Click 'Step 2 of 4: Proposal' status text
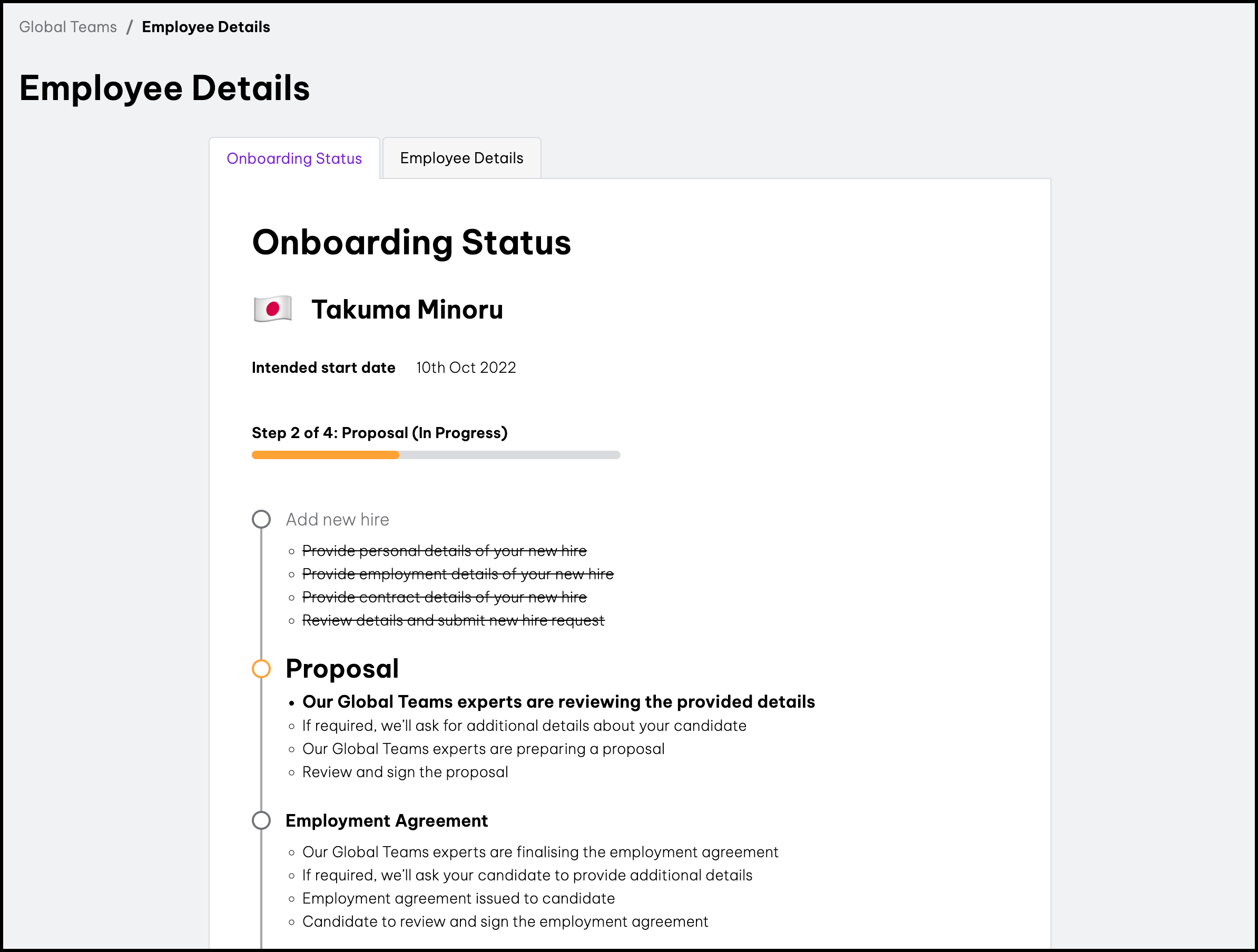The width and height of the screenshot is (1258, 952). (379, 433)
